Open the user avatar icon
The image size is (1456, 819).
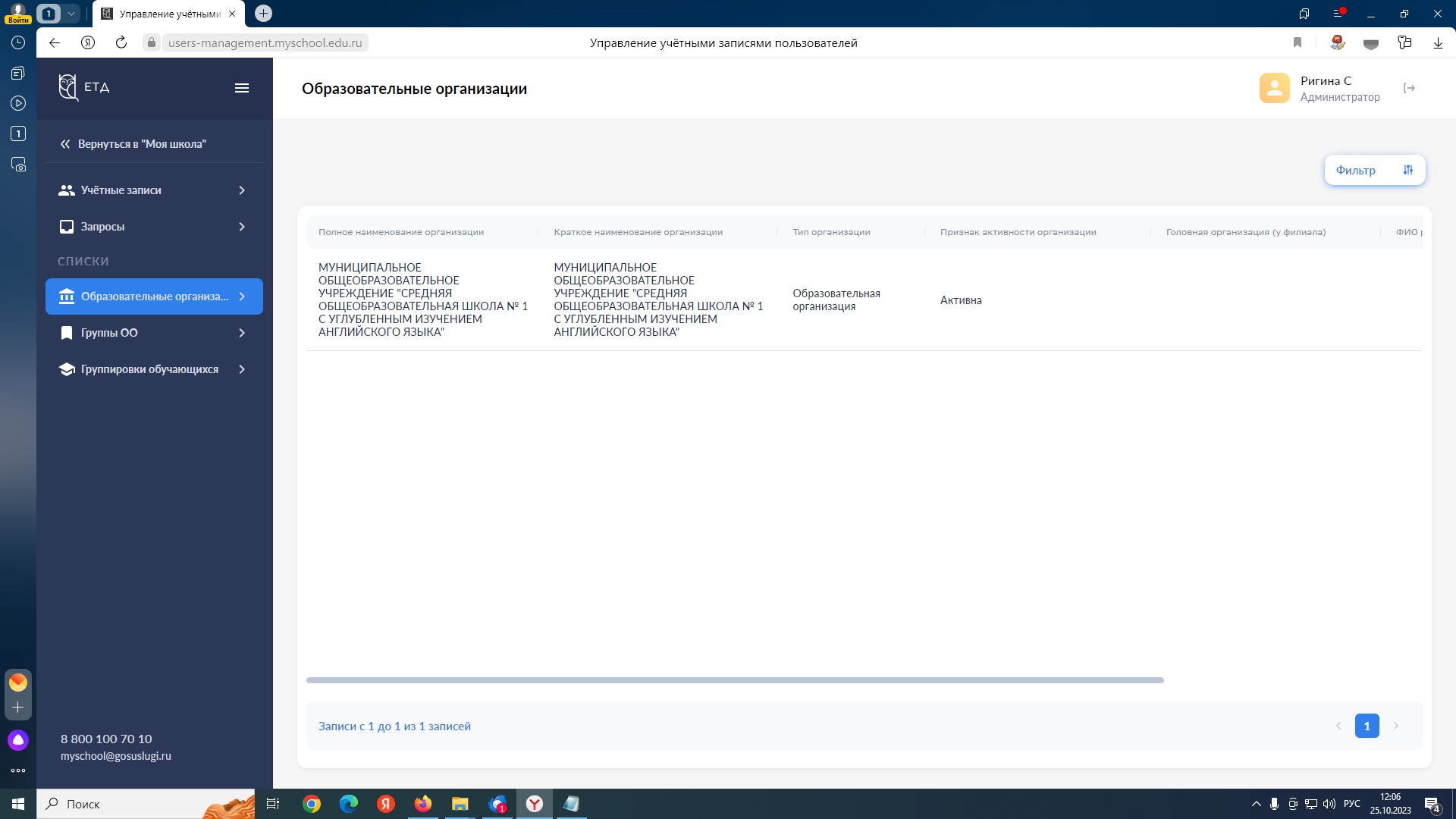click(x=1274, y=88)
